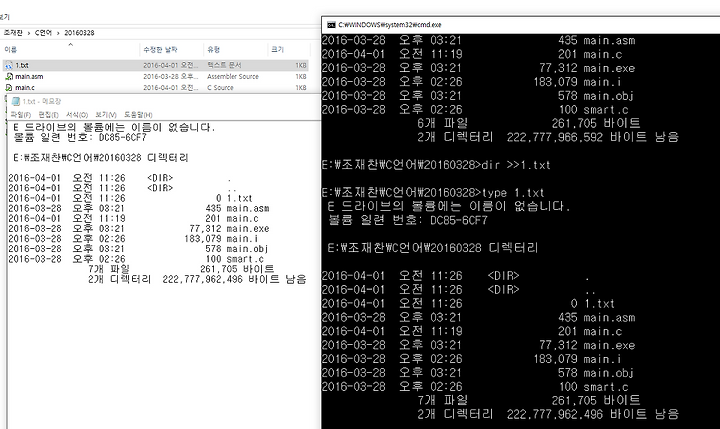Select the 1.txt file icon in Explorer
Image resolution: width=720 pixels, height=429 pixels.
(9, 66)
